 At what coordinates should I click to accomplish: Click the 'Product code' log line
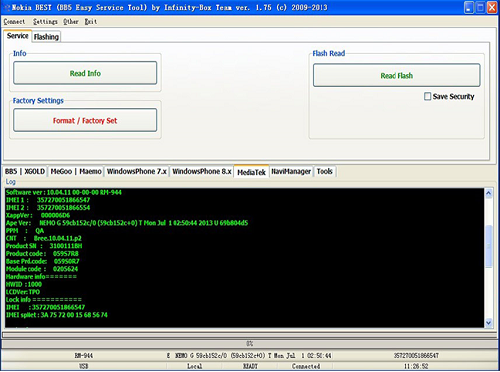coord(42,254)
